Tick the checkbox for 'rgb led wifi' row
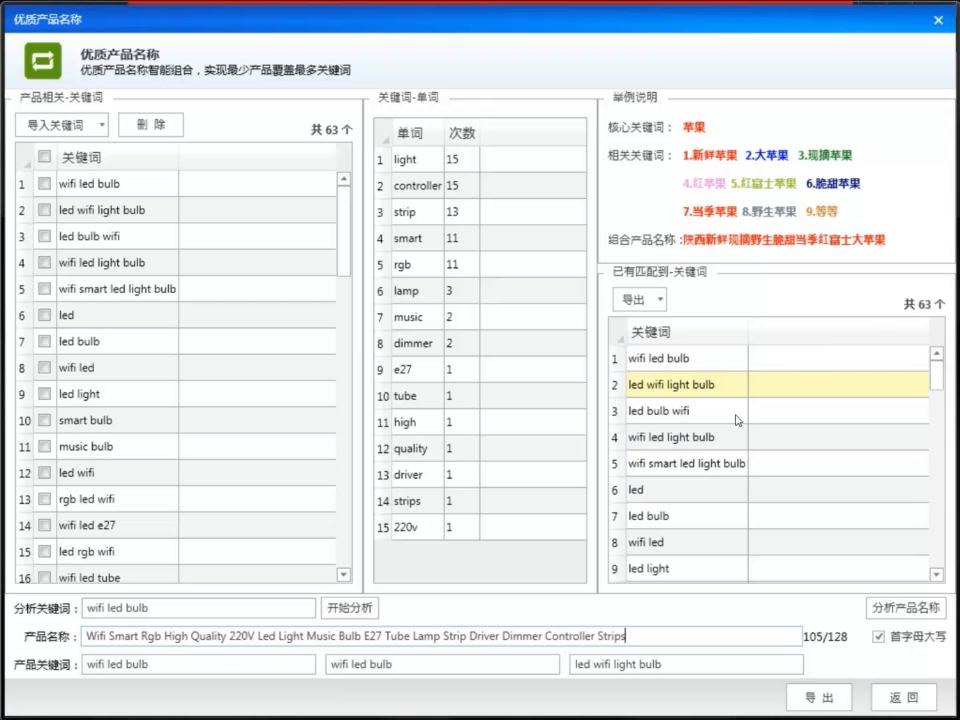The image size is (960, 720). coord(44,499)
